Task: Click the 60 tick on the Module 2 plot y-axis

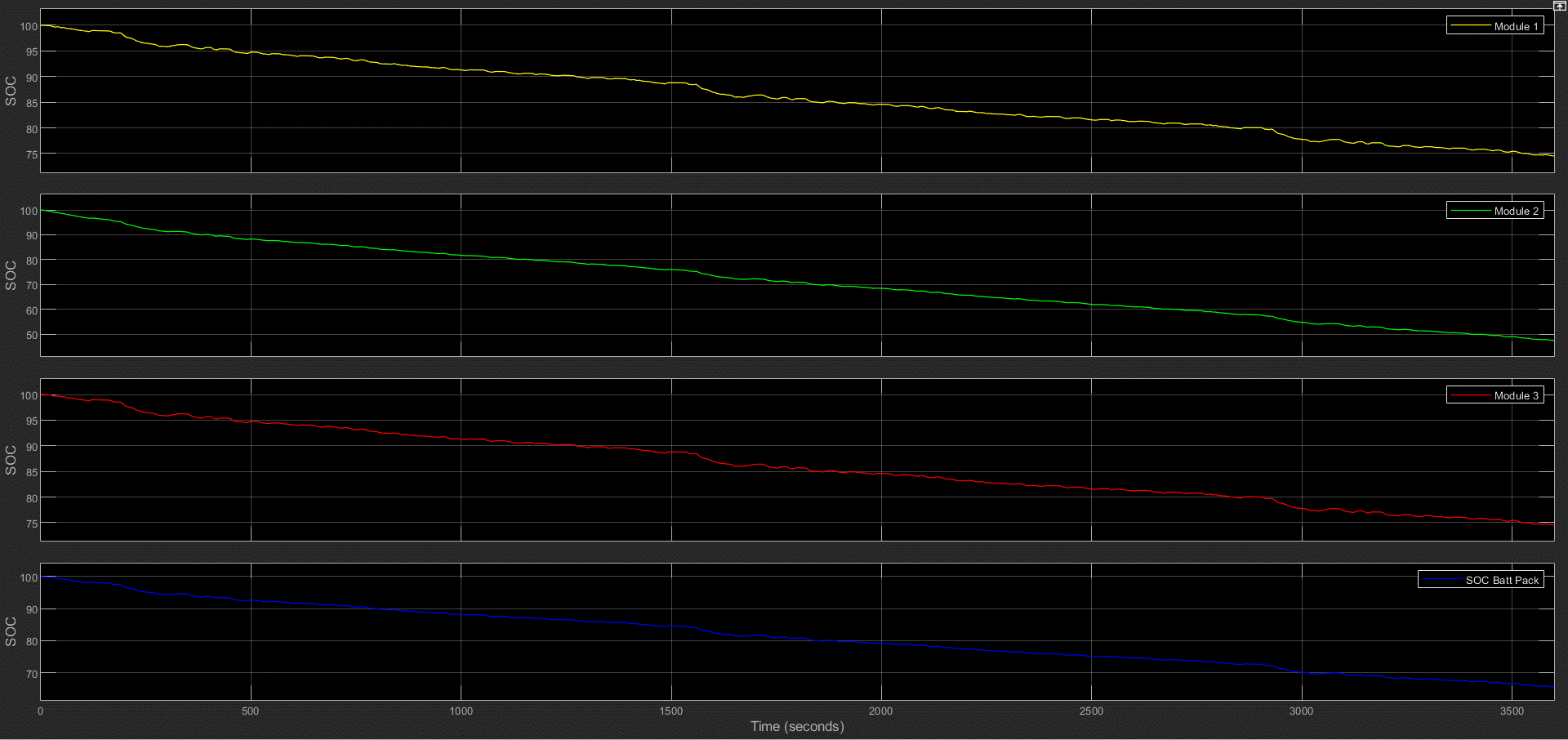Action: pyautogui.click(x=32, y=310)
